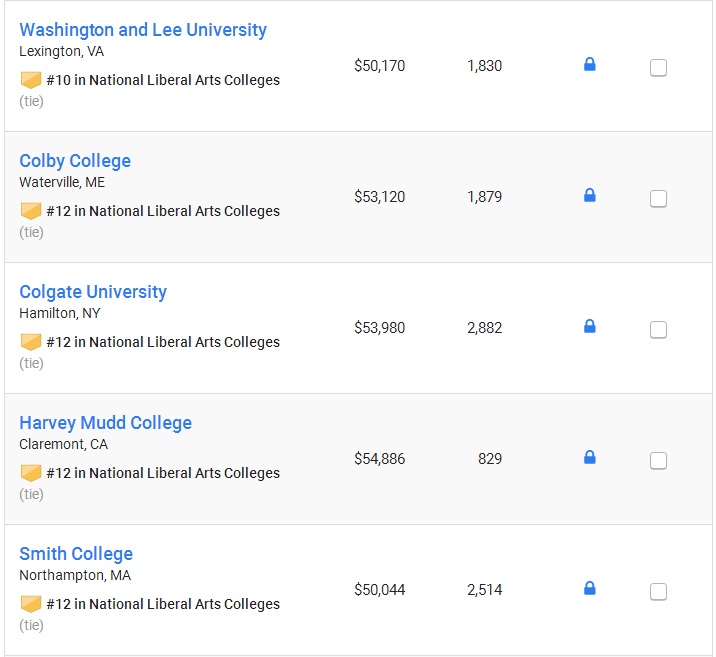
Task: Click the blue lock icon for Harvey Mudd College
Action: [590, 457]
